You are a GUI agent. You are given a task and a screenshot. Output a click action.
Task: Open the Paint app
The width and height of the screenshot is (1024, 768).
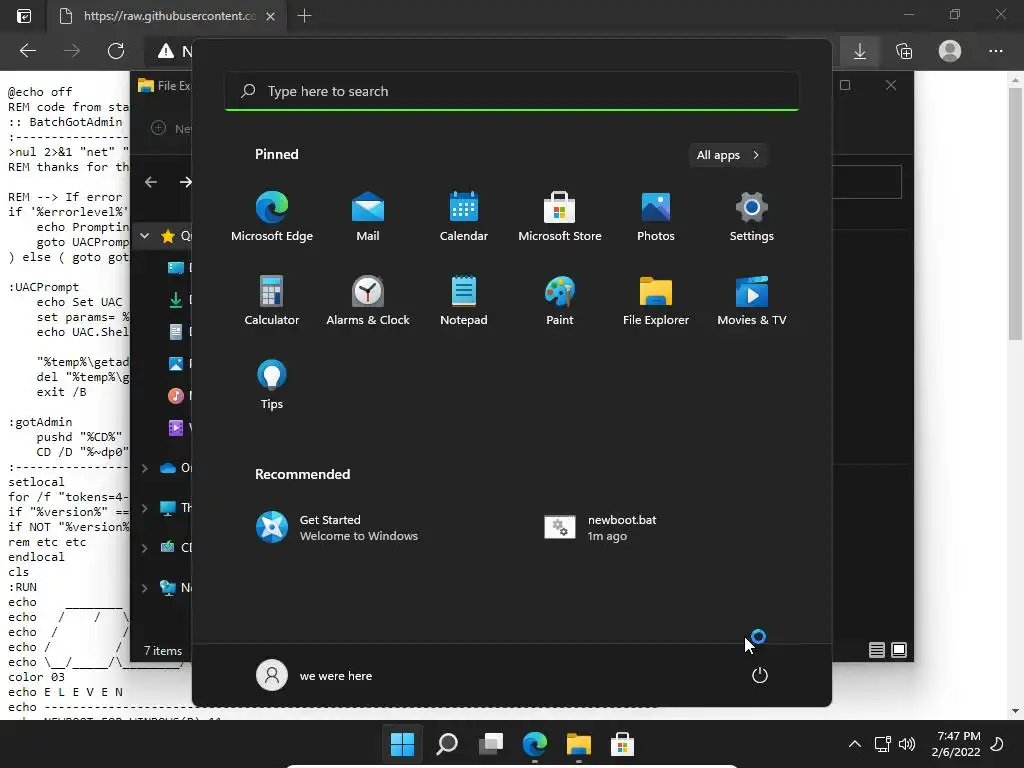point(560,300)
